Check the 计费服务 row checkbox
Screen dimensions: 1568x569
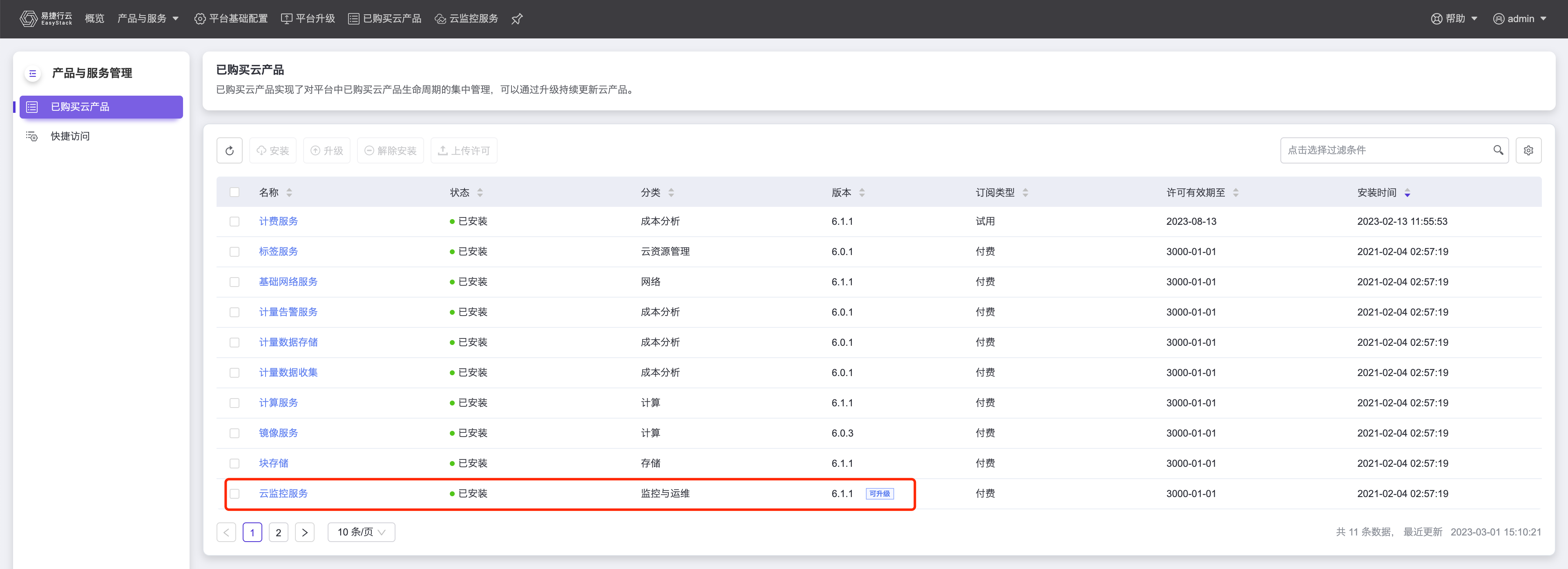(235, 222)
